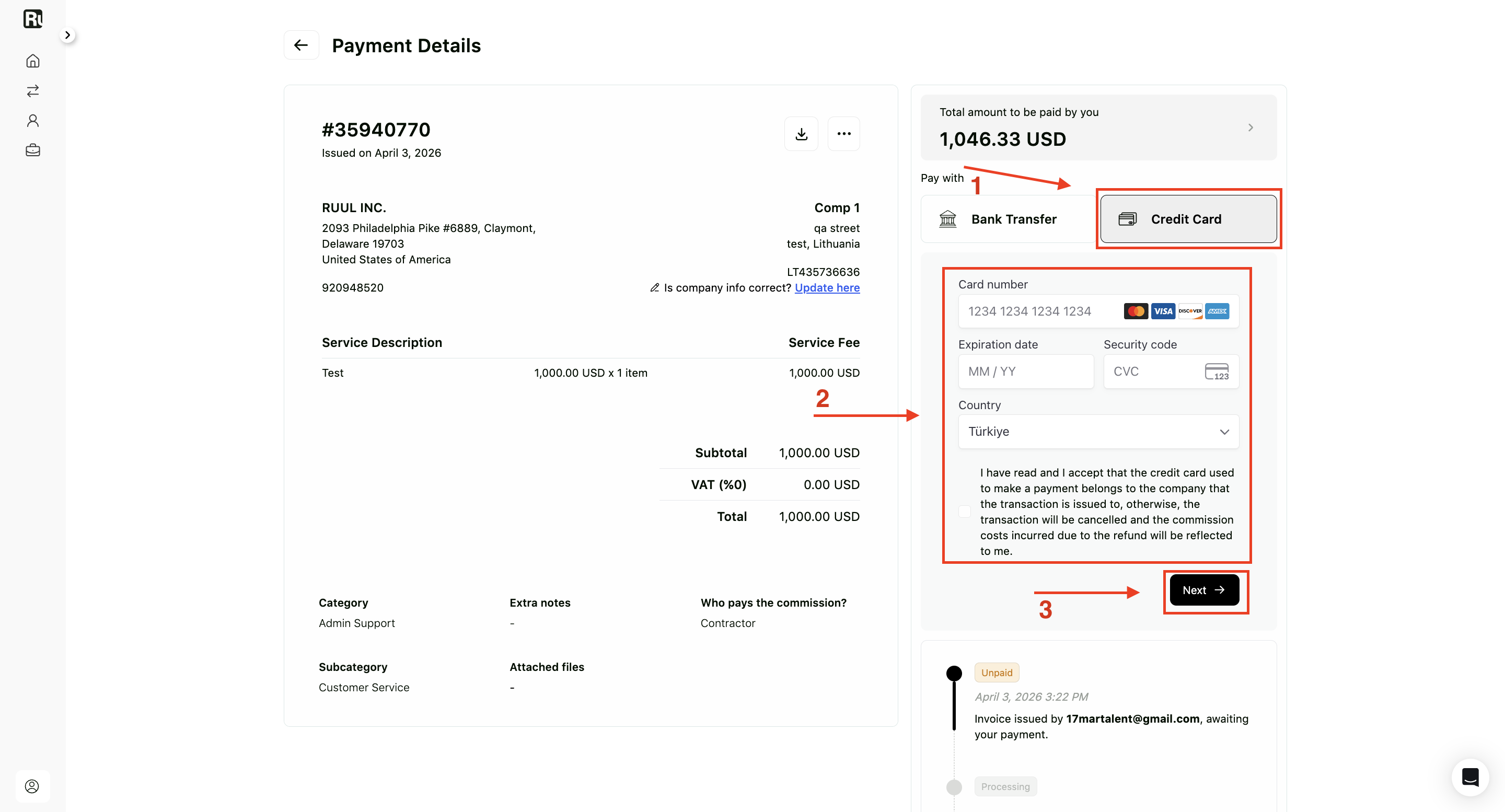Viewport: 1505px width, 812px height.
Task: Download the invoice #35940770
Action: pos(801,134)
